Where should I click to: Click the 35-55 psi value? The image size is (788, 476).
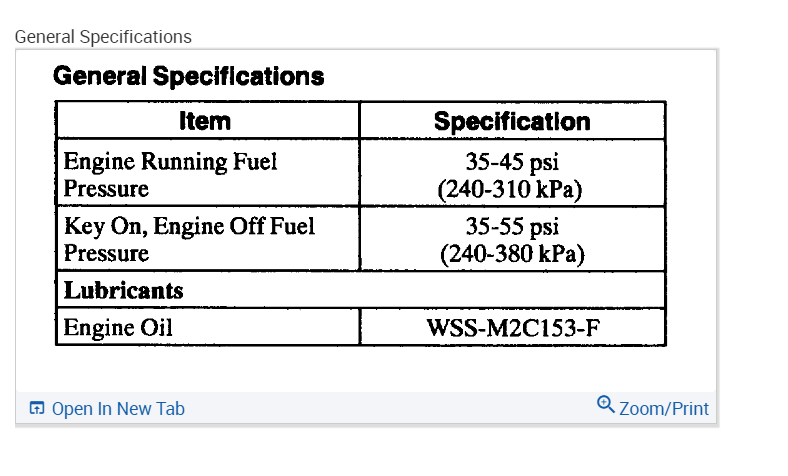(x=512, y=227)
